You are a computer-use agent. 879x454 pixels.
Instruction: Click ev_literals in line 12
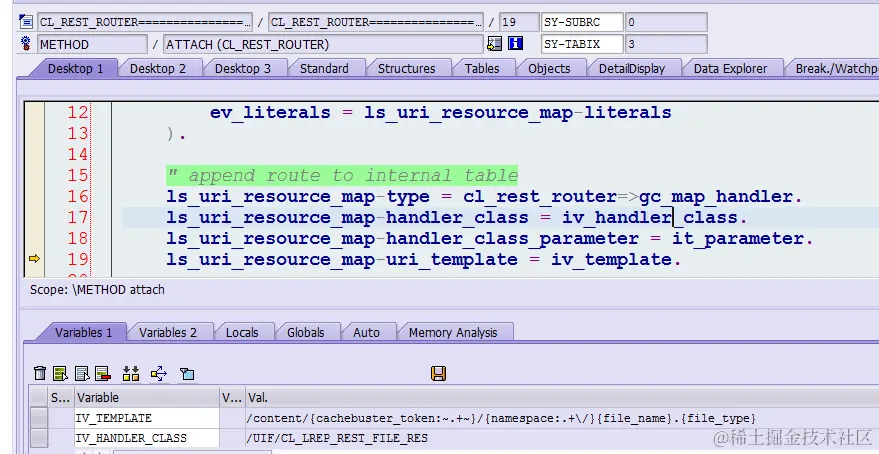click(270, 113)
